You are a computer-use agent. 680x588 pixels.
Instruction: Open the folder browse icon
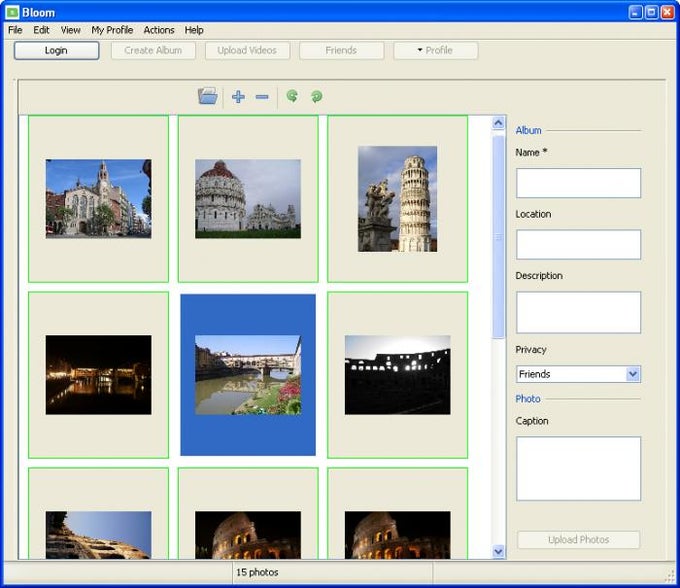(x=208, y=97)
